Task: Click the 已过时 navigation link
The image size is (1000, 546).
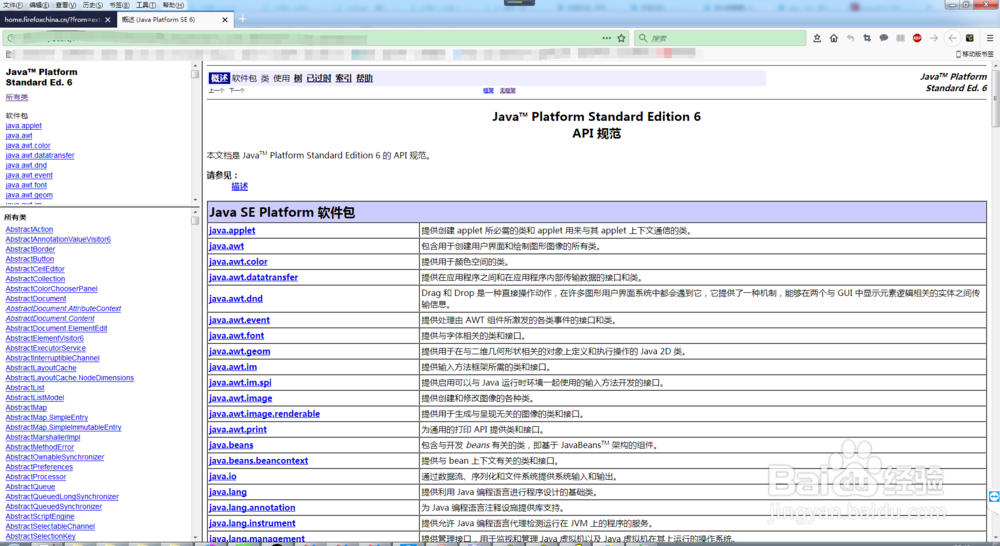Action: 319,78
